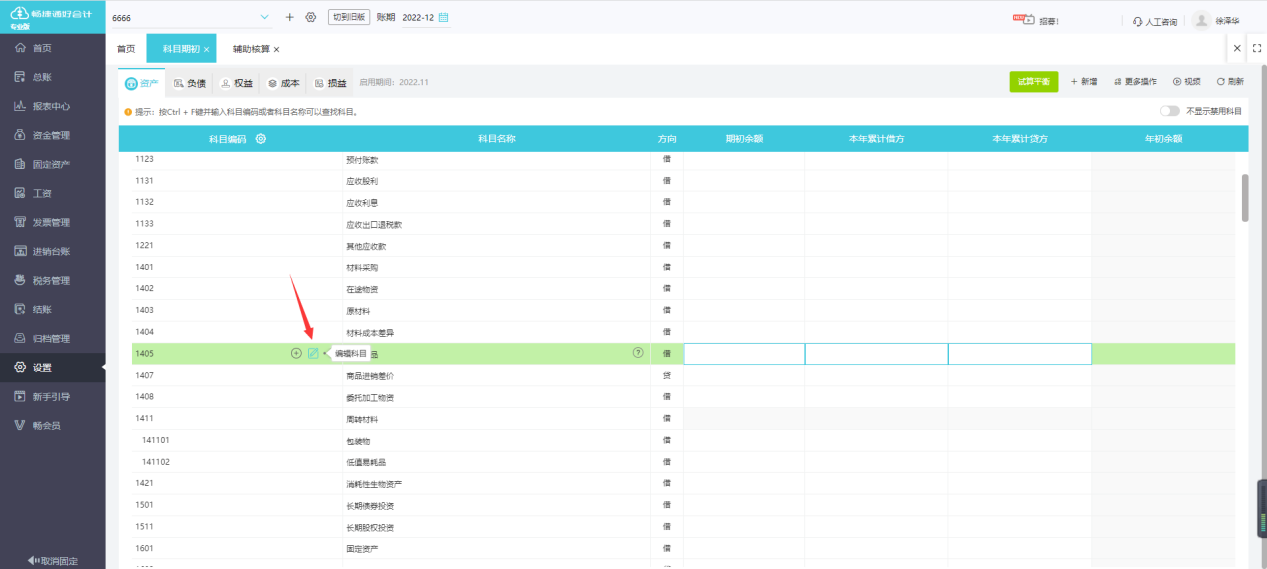This screenshot has width=1267, height=569.
Task: Open the 徐泽华 user account menu
Action: 1216,20
